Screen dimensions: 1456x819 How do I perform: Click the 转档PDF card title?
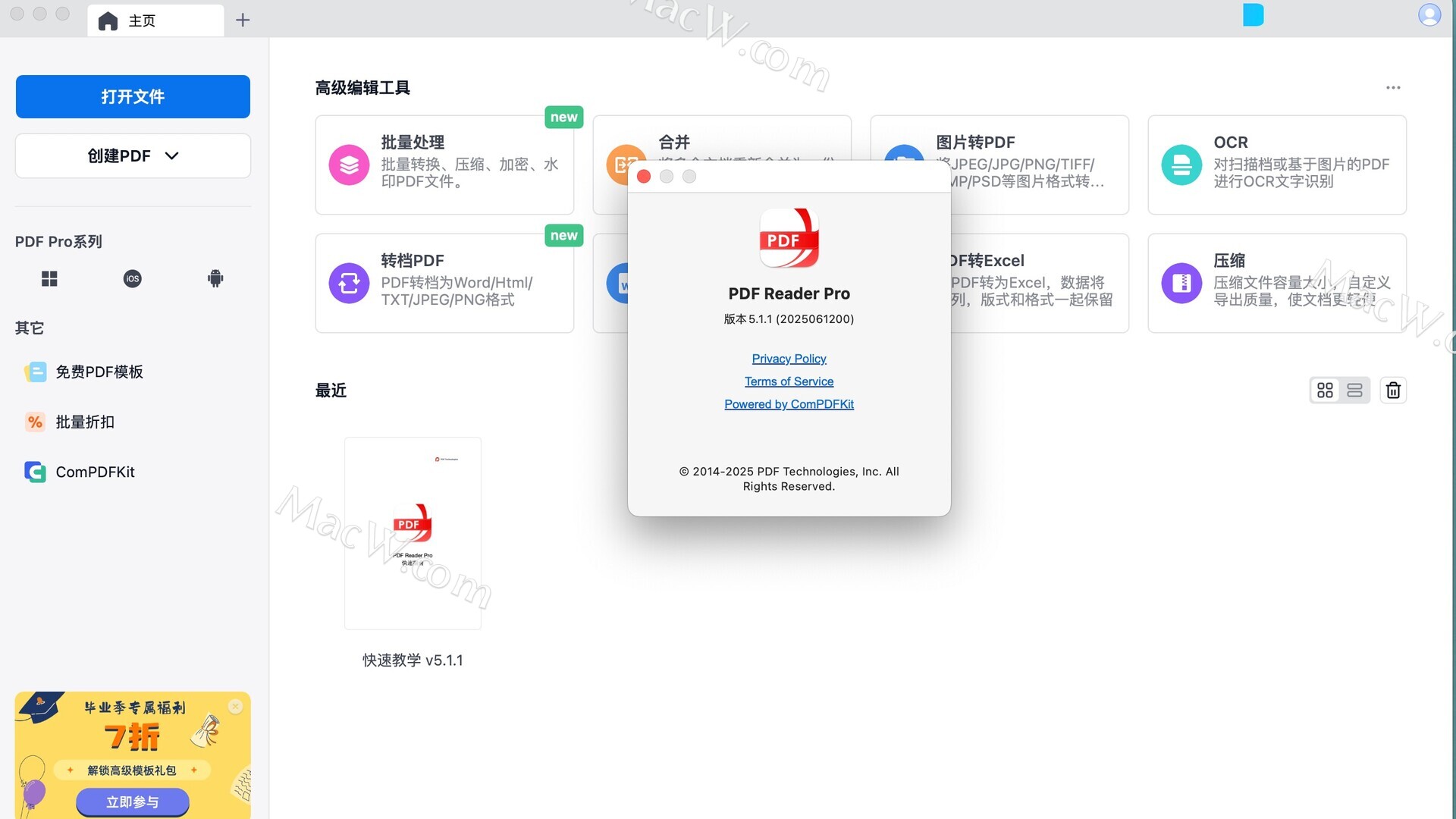tap(413, 260)
